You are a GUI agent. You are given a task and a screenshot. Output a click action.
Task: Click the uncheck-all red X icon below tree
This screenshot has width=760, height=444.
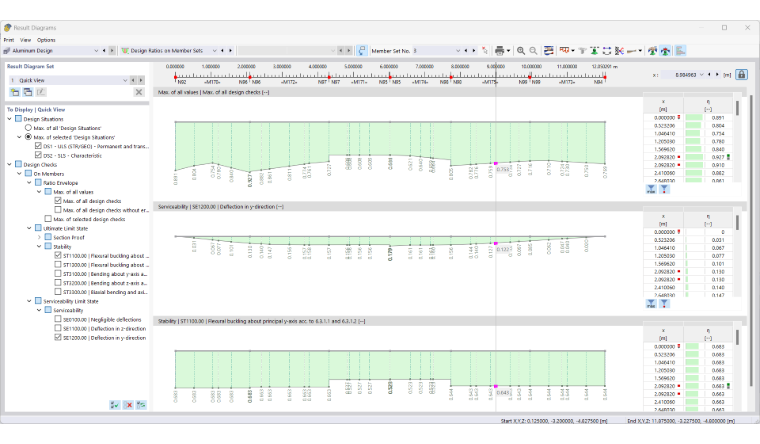(128, 405)
